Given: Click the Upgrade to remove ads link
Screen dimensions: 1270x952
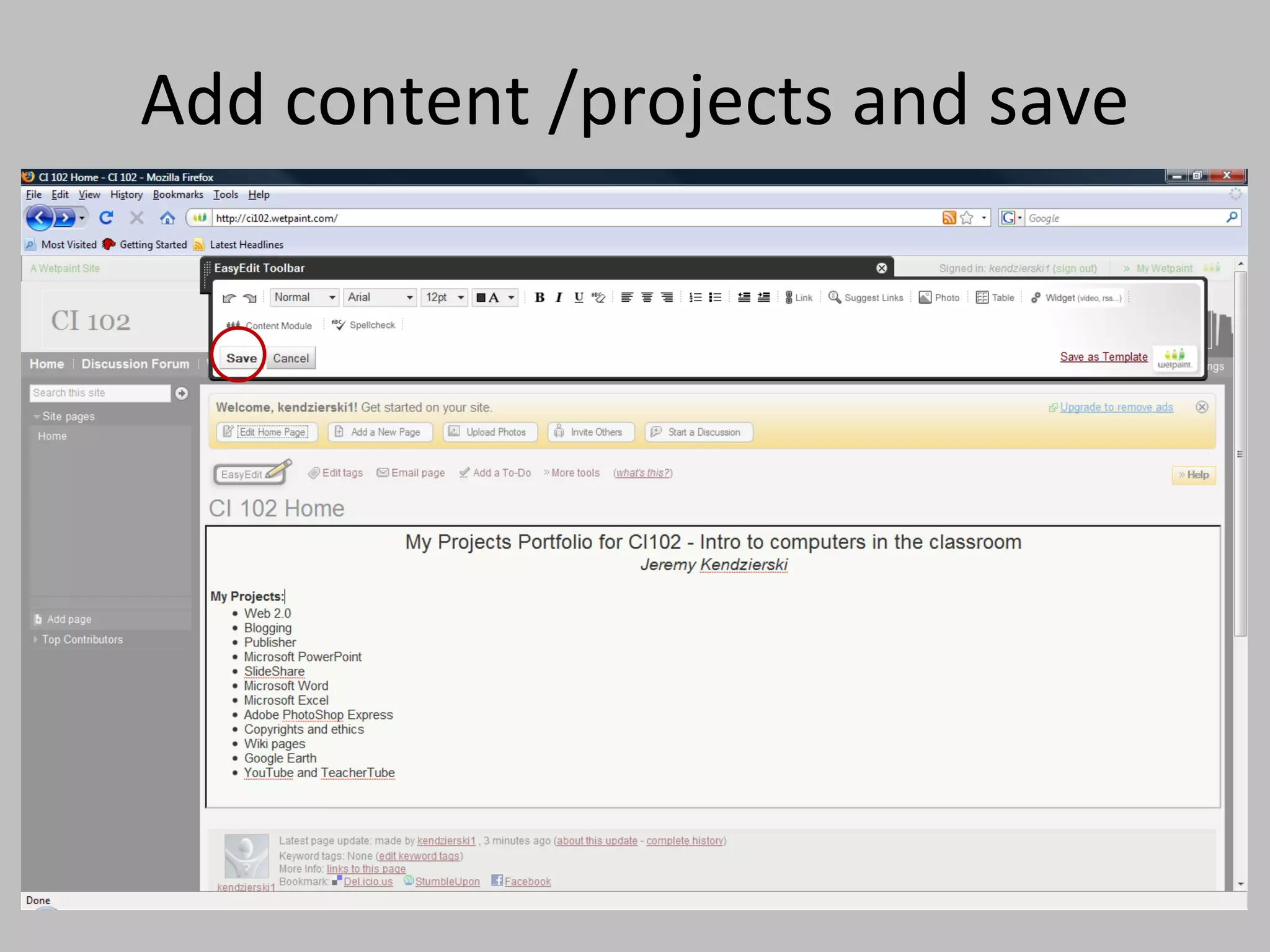Looking at the screenshot, I should (1116, 407).
